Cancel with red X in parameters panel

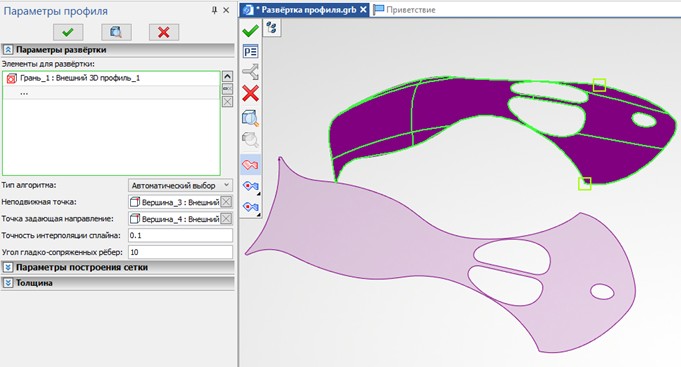tap(164, 32)
